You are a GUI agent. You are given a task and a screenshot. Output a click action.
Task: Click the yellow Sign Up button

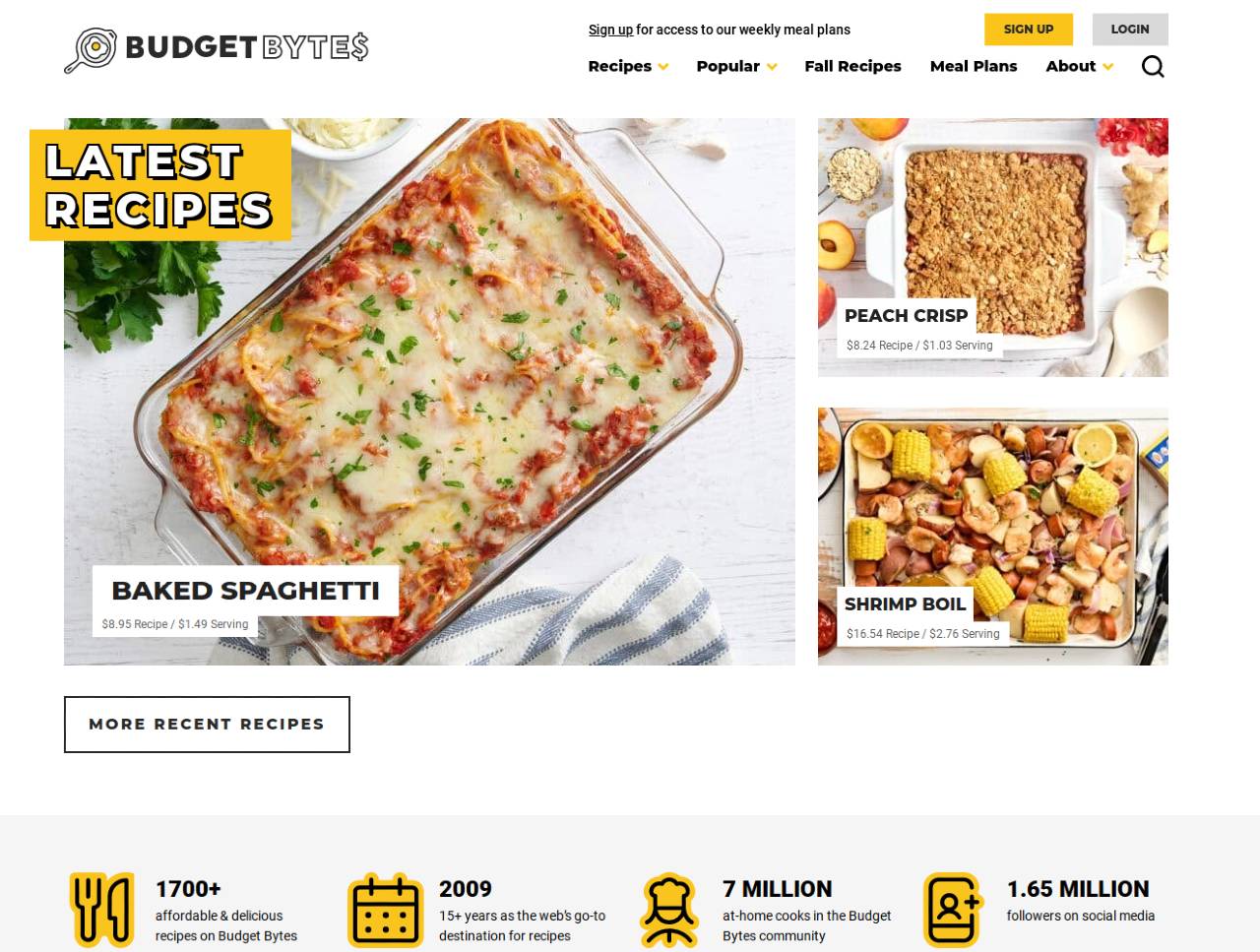pos(1029,30)
